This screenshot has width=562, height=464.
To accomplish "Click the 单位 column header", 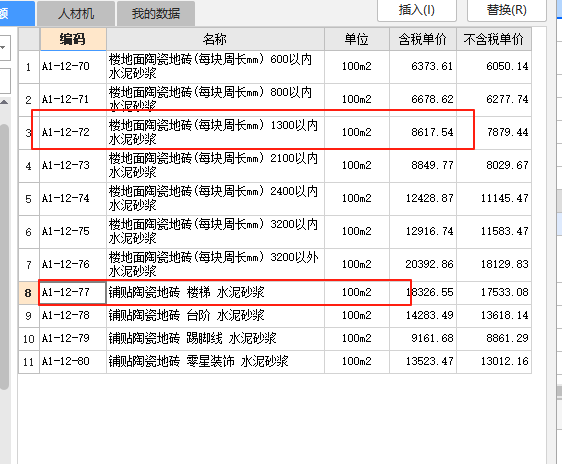I will [357, 39].
